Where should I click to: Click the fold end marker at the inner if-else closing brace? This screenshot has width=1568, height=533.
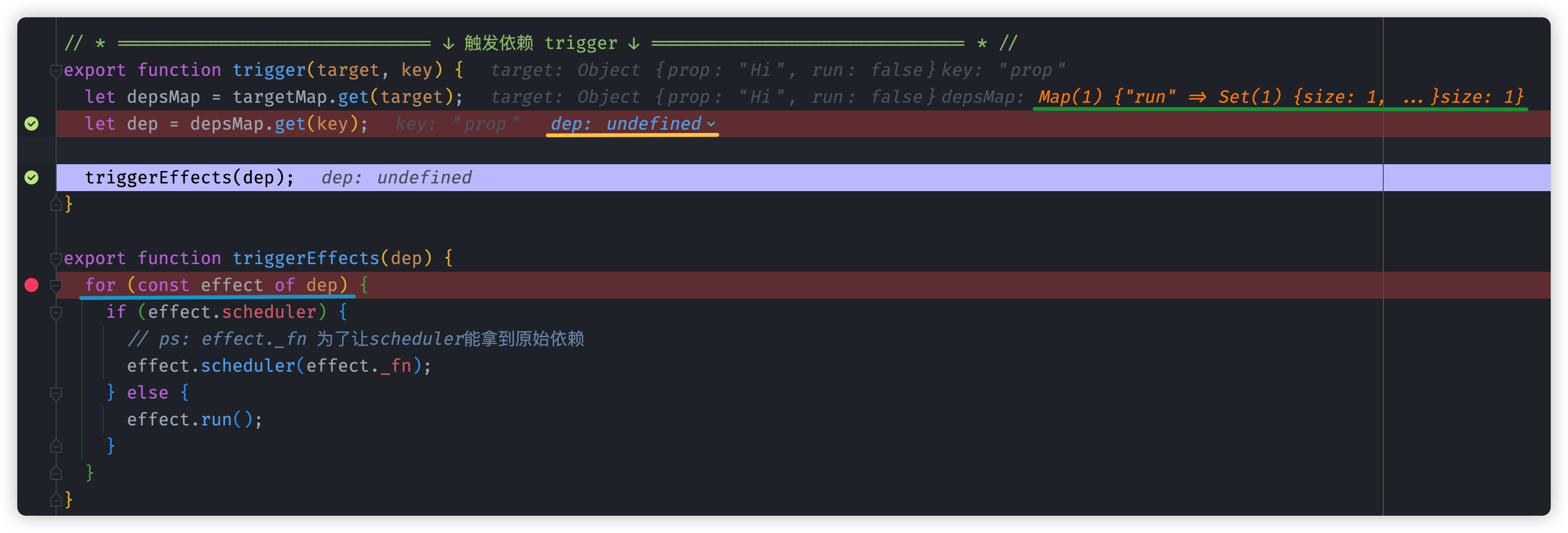(x=55, y=447)
